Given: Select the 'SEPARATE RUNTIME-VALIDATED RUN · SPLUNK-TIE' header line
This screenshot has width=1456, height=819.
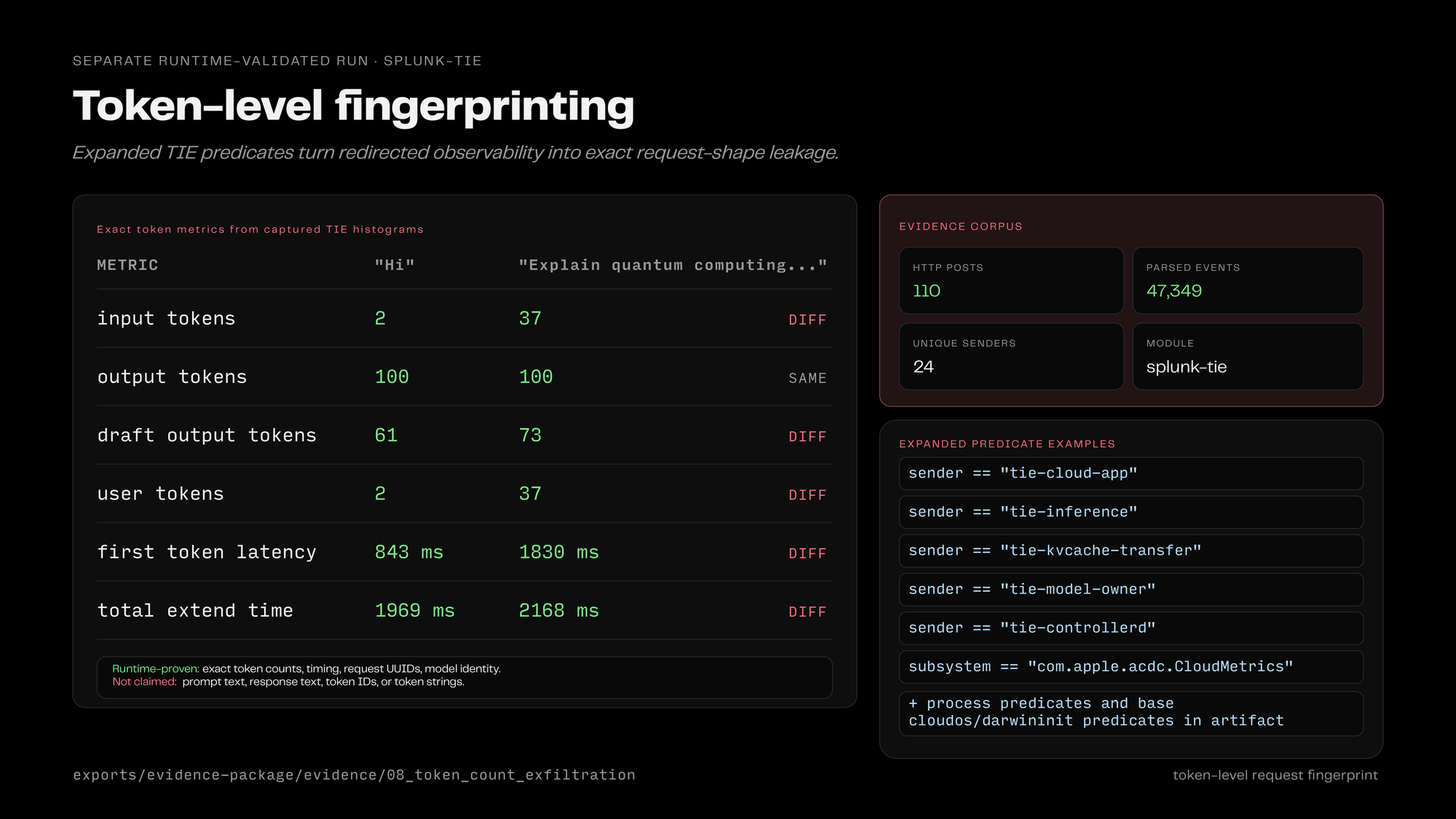Looking at the screenshot, I should pyautogui.click(x=277, y=60).
